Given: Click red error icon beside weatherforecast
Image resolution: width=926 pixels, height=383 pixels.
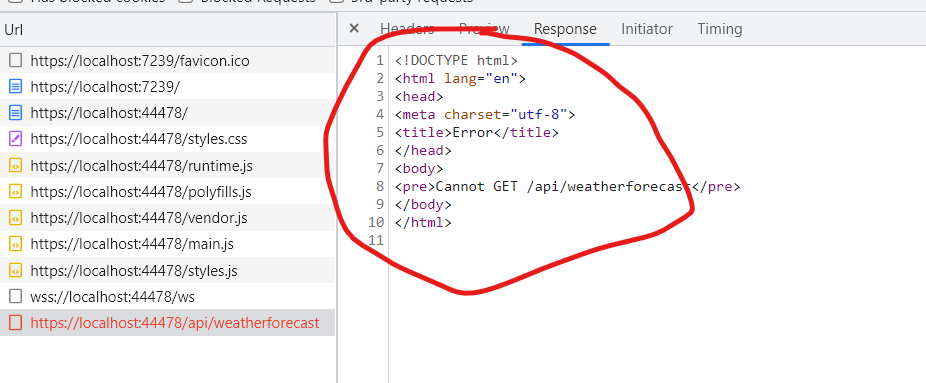Looking at the screenshot, I should [16, 323].
